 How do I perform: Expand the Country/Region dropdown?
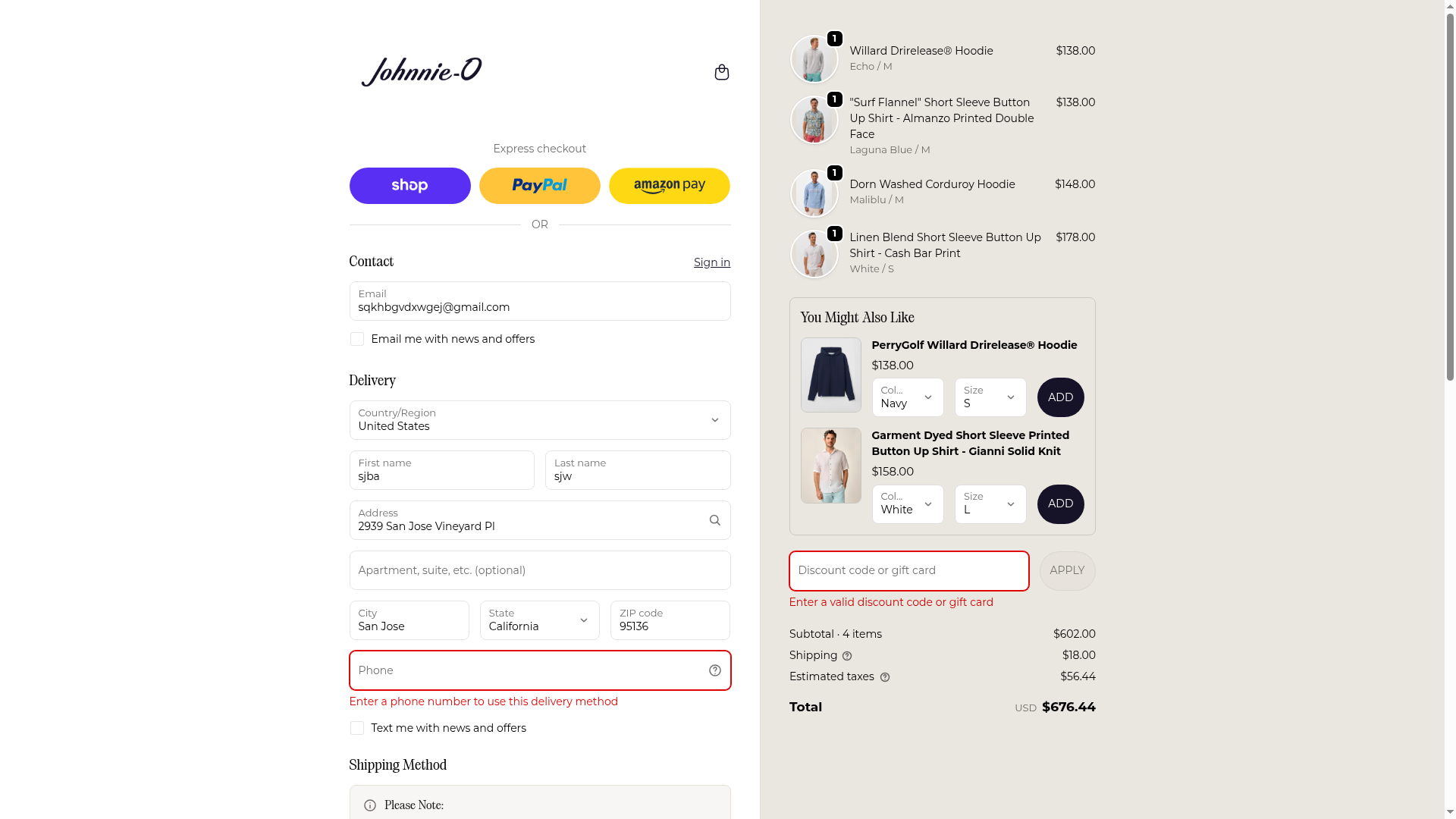(539, 420)
